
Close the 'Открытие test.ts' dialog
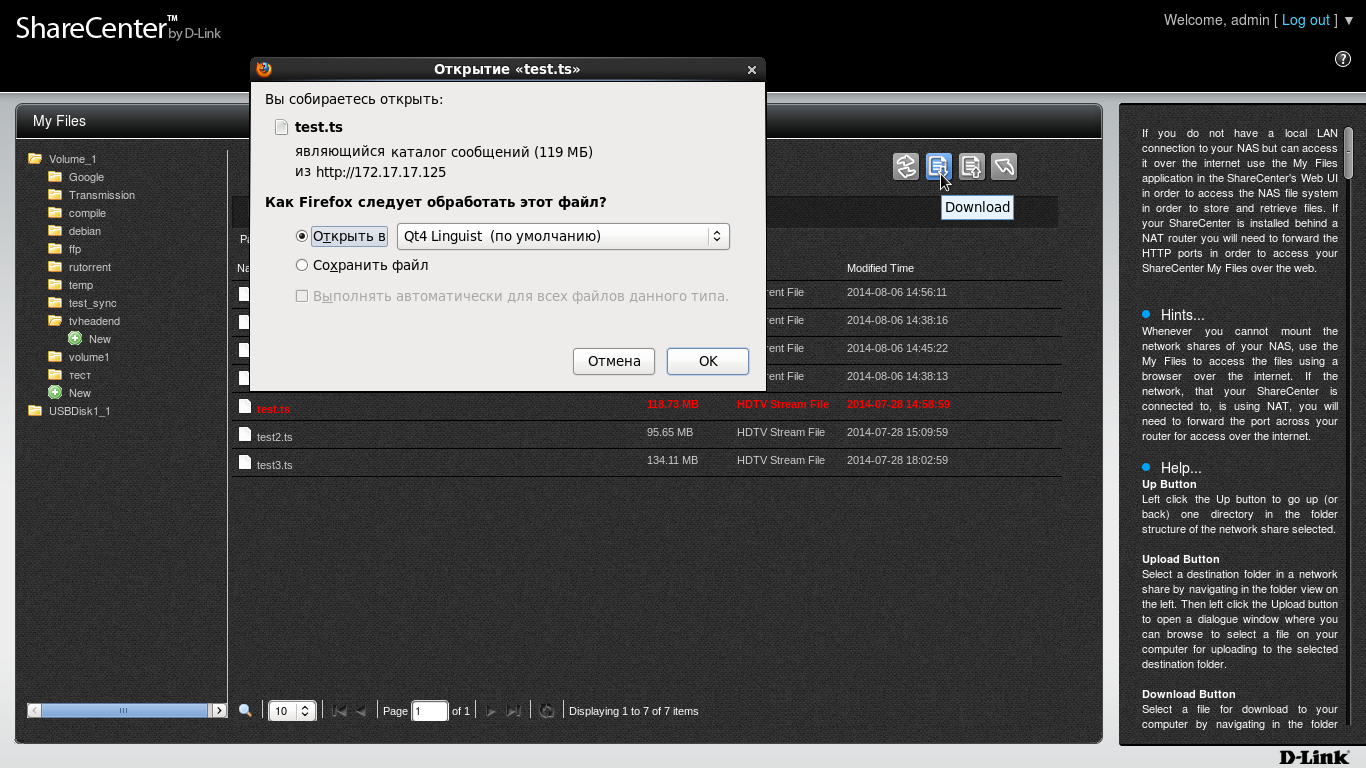(x=752, y=69)
